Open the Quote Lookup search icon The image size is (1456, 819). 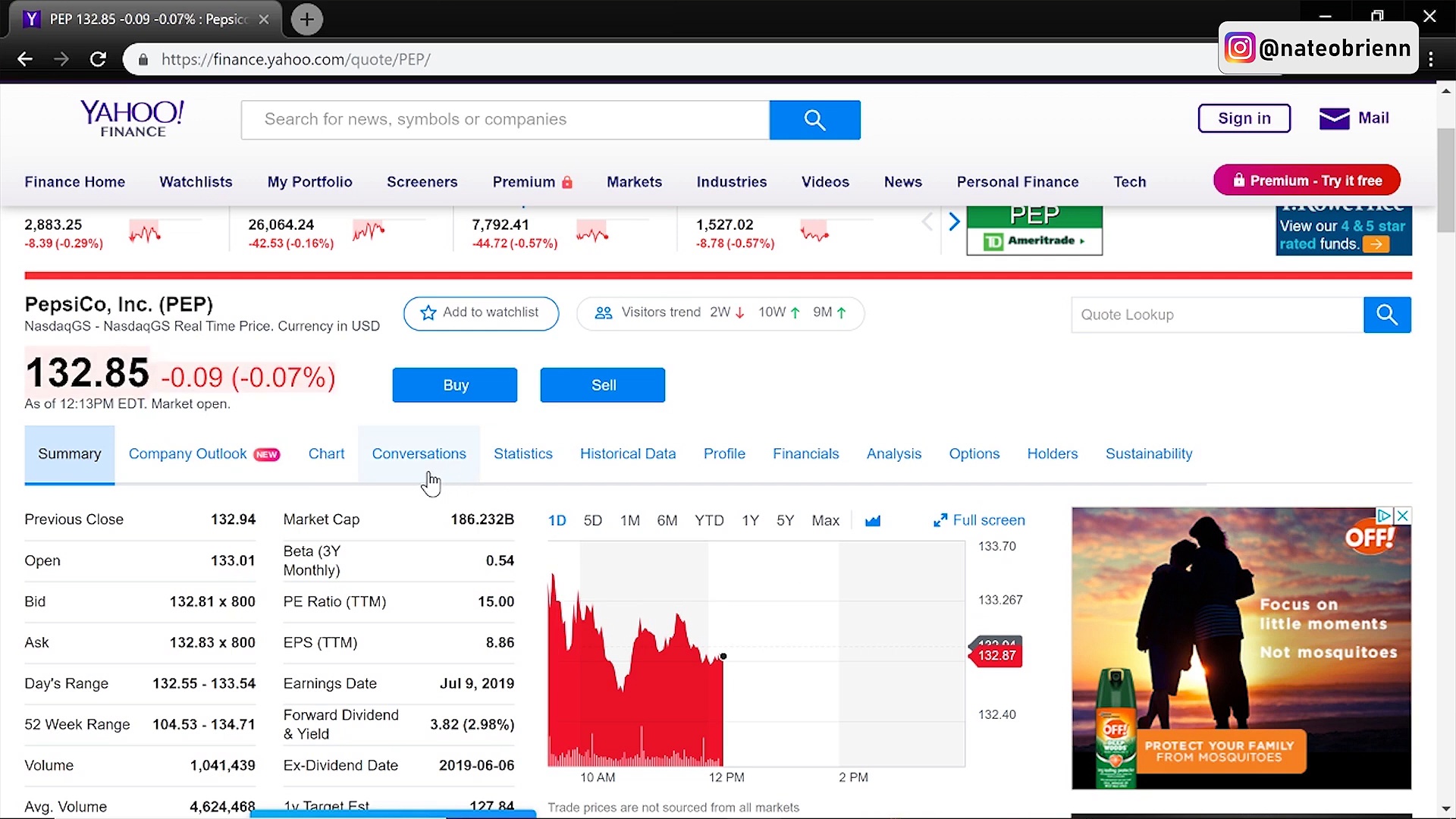[1386, 314]
